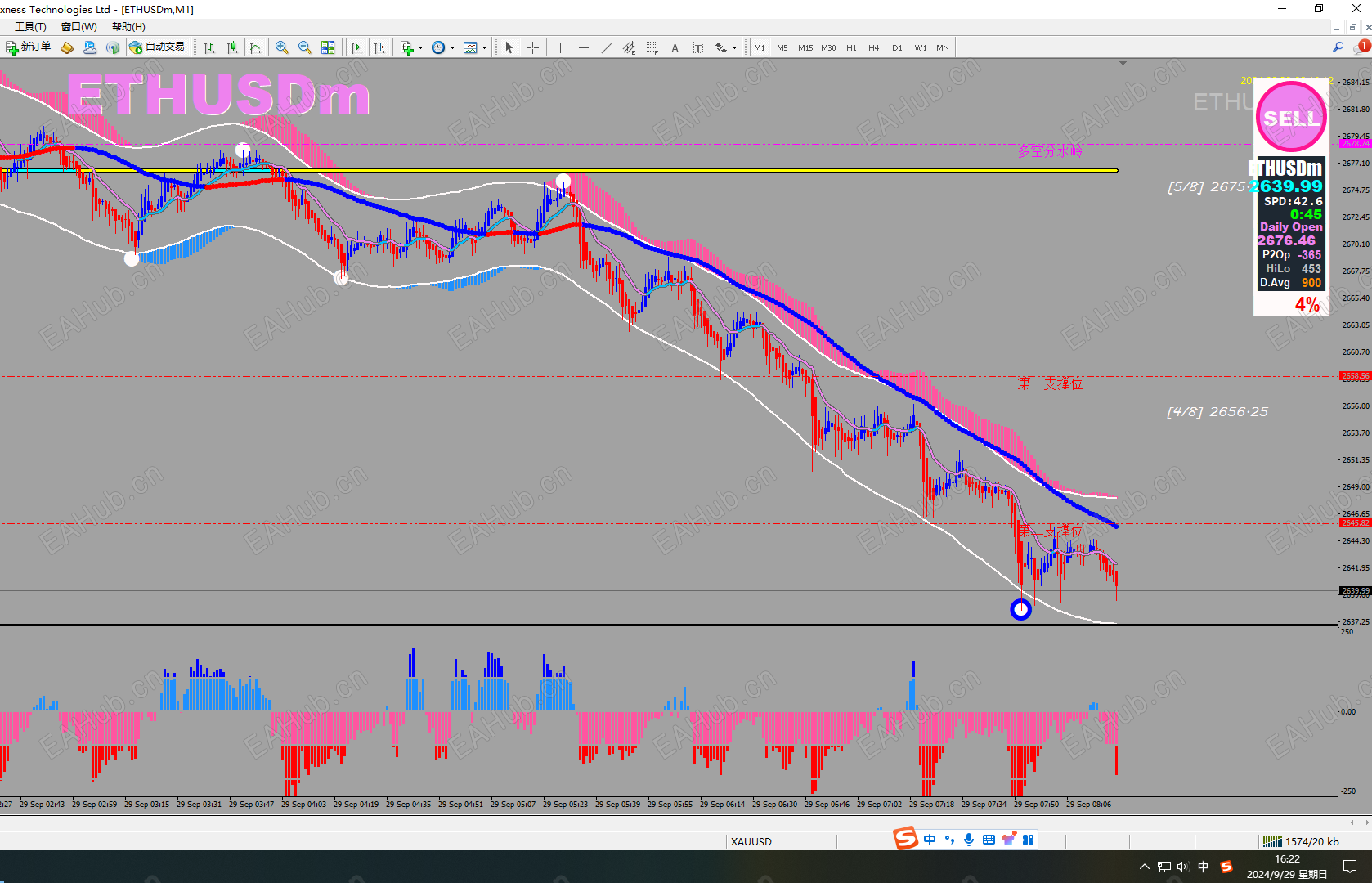Click the 第一支撑位 support label

1050,383
